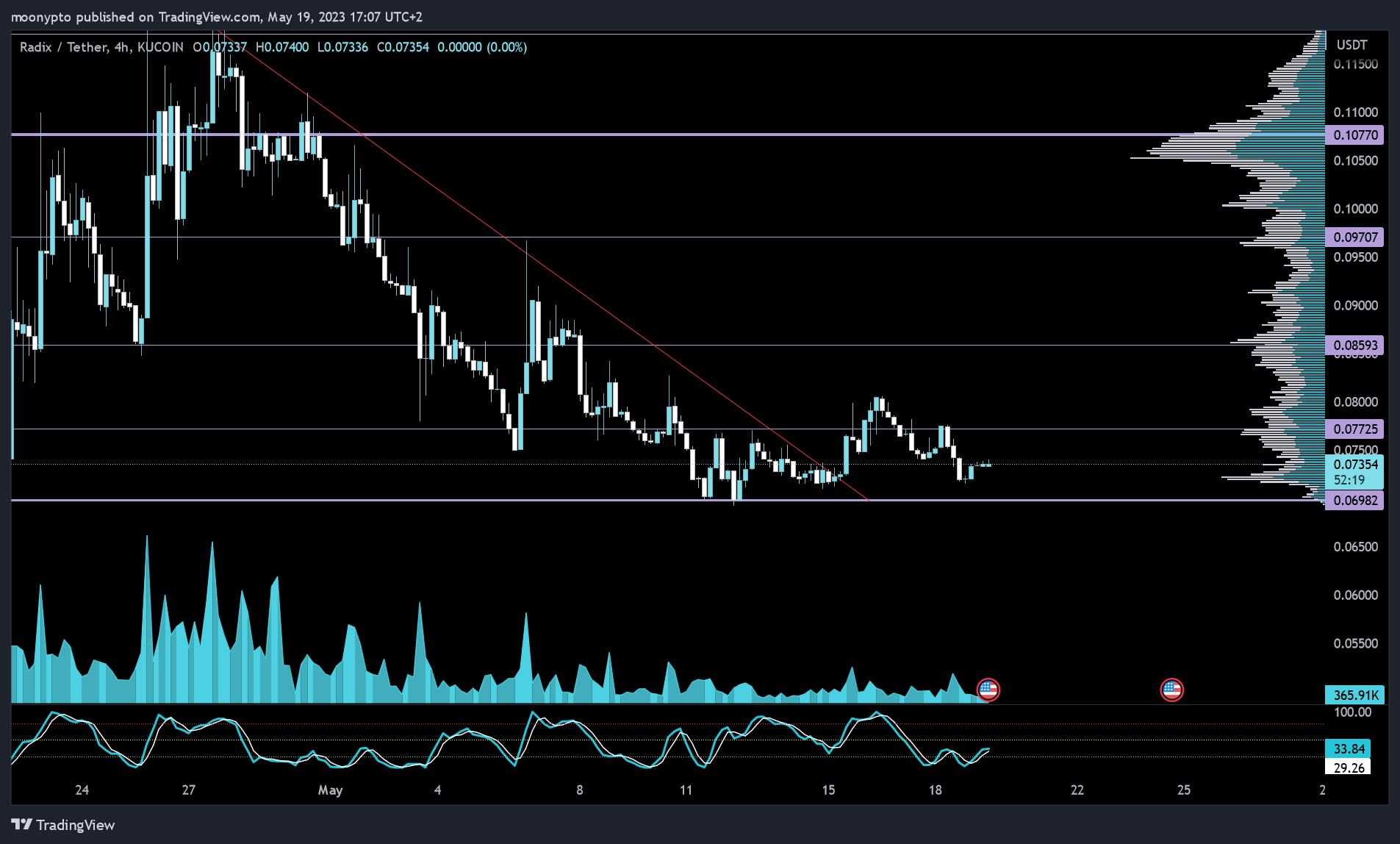This screenshot has height=844, width=1400.
Task: Click the high value H0.07400 in legend
Action: click(282, 47)
